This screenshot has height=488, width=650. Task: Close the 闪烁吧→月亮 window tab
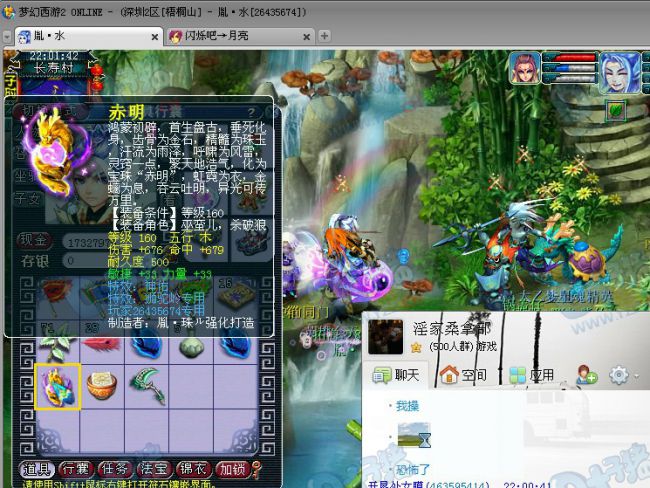pyautogui.click(x=307, y=37)
